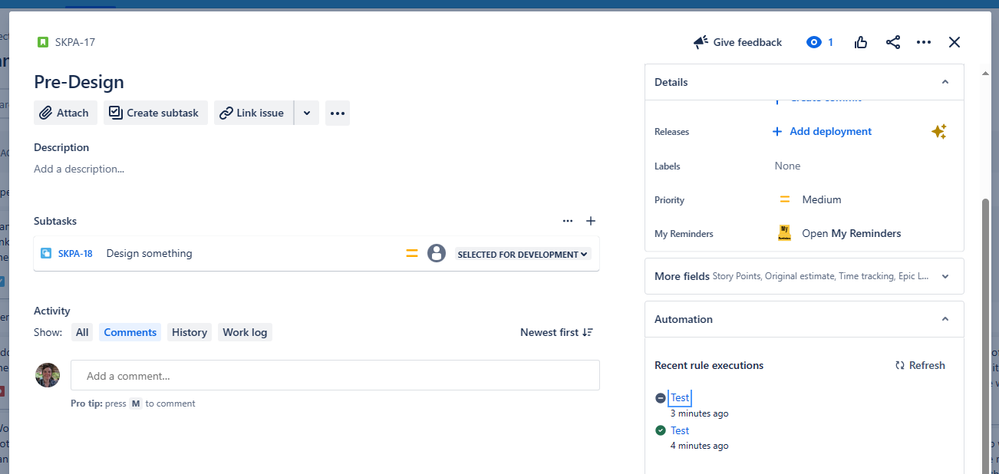Image resolution: width=999 pixels, height=474 pixels.
Task: Click green success status icon for Test rule
Action: (x=661, y=431)
